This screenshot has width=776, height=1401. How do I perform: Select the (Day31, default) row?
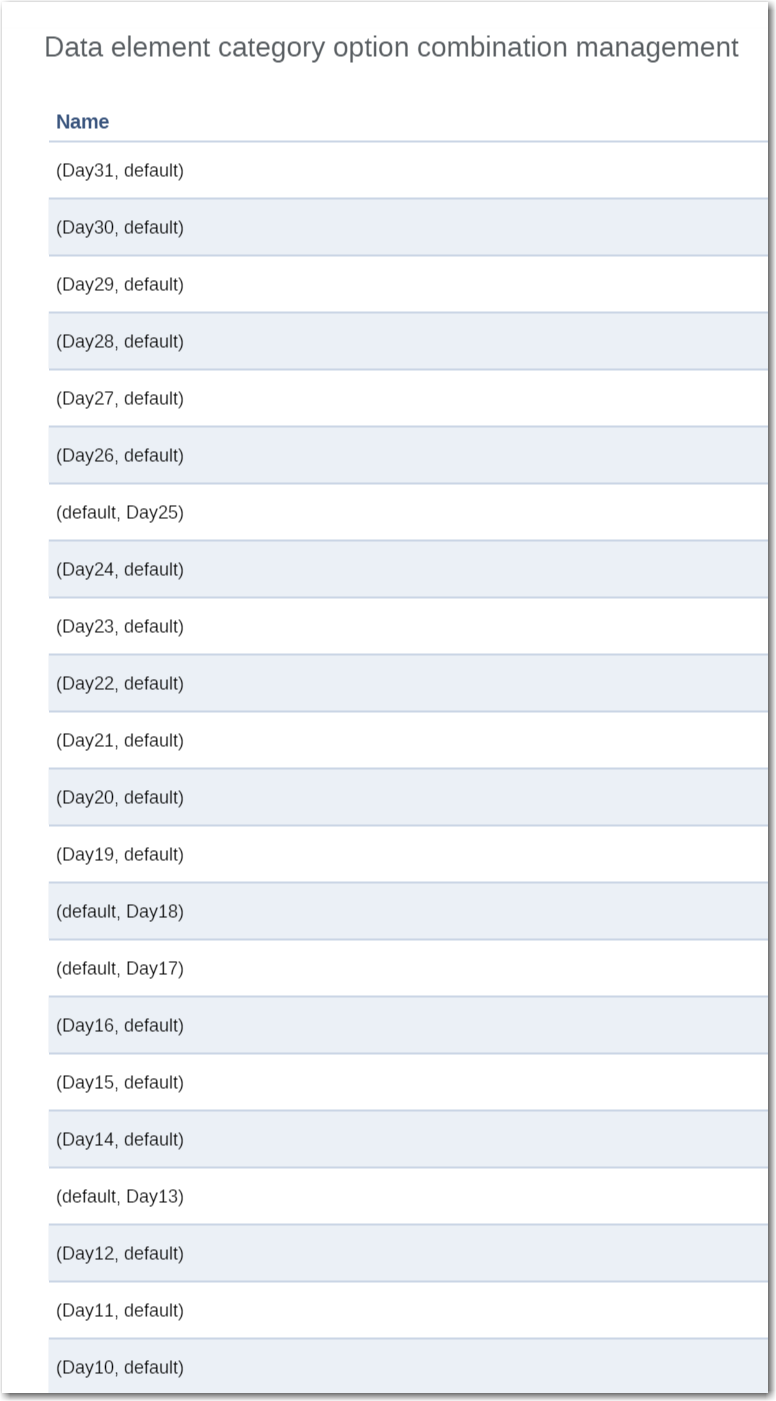120,171
